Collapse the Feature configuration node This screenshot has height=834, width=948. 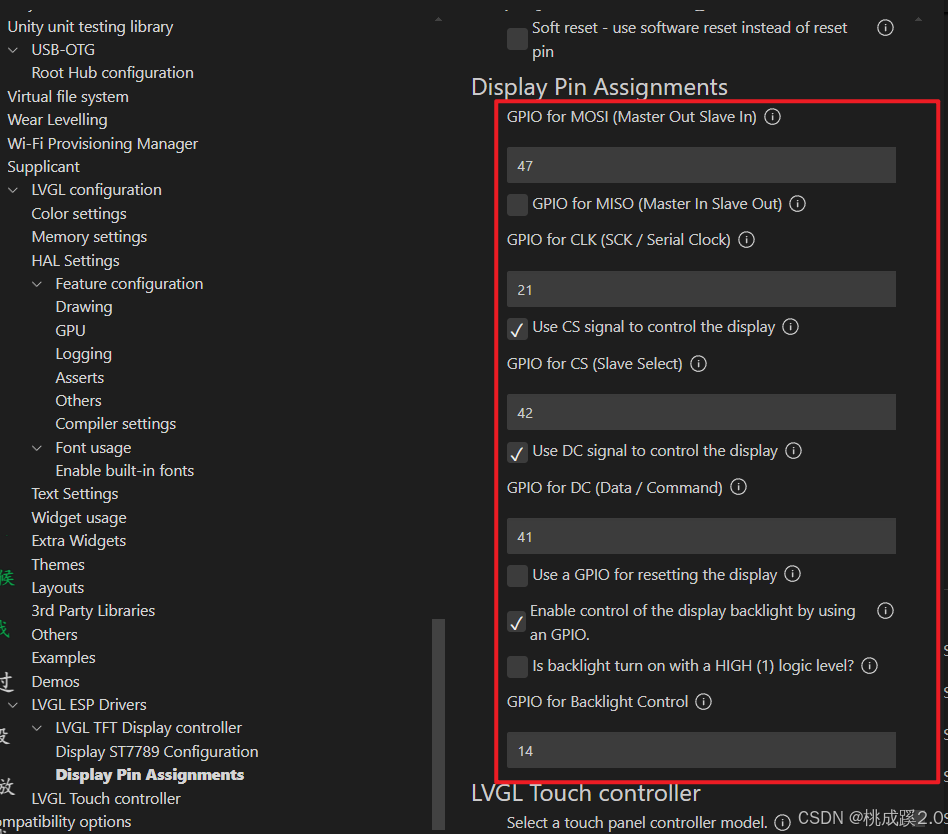tap(37, 284)
